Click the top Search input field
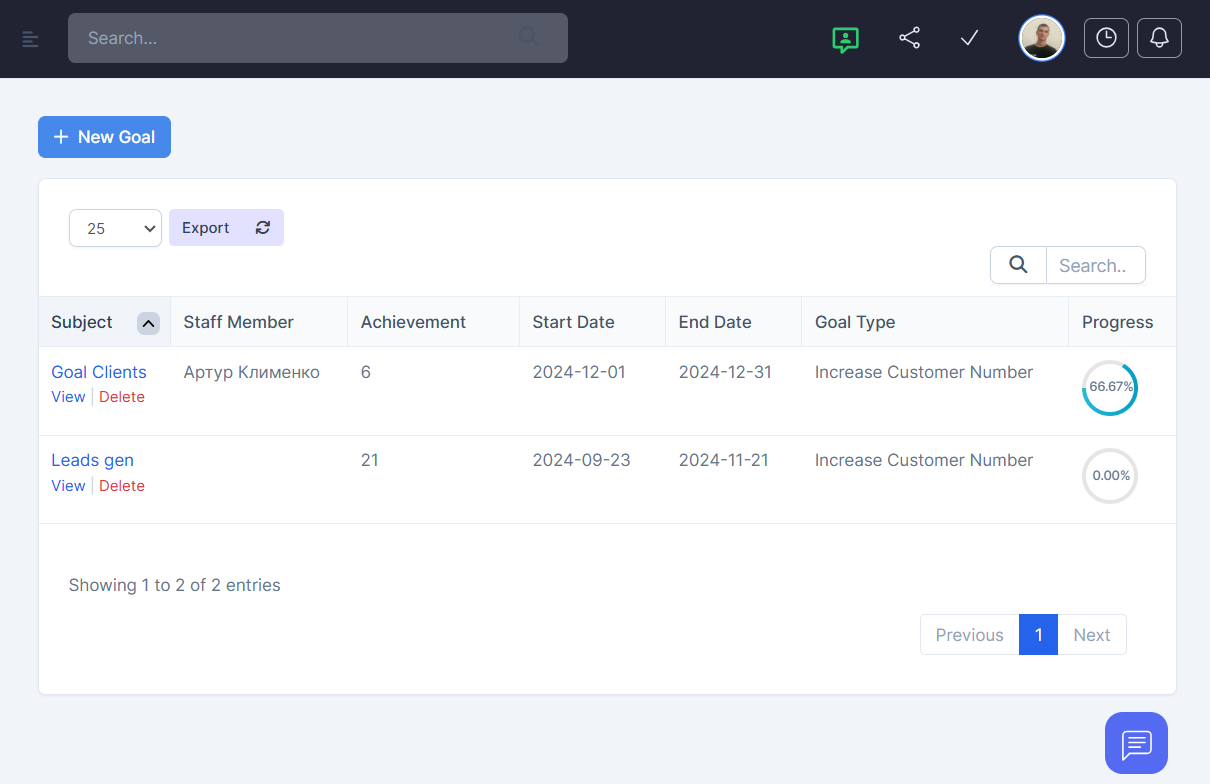Image resolution: width=1210 pixels, height=784 pixels. (x=300, y=38)
